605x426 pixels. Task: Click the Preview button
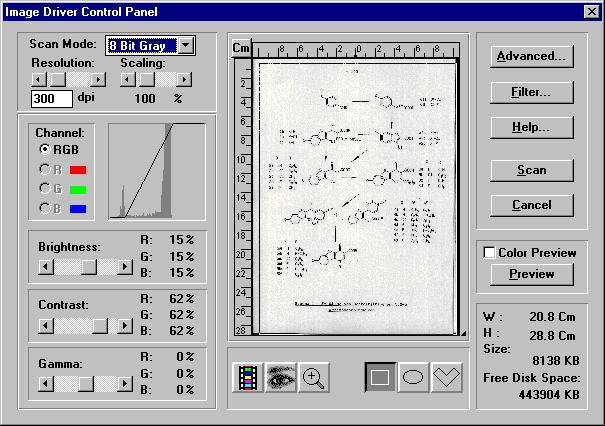tap(531, 274)
